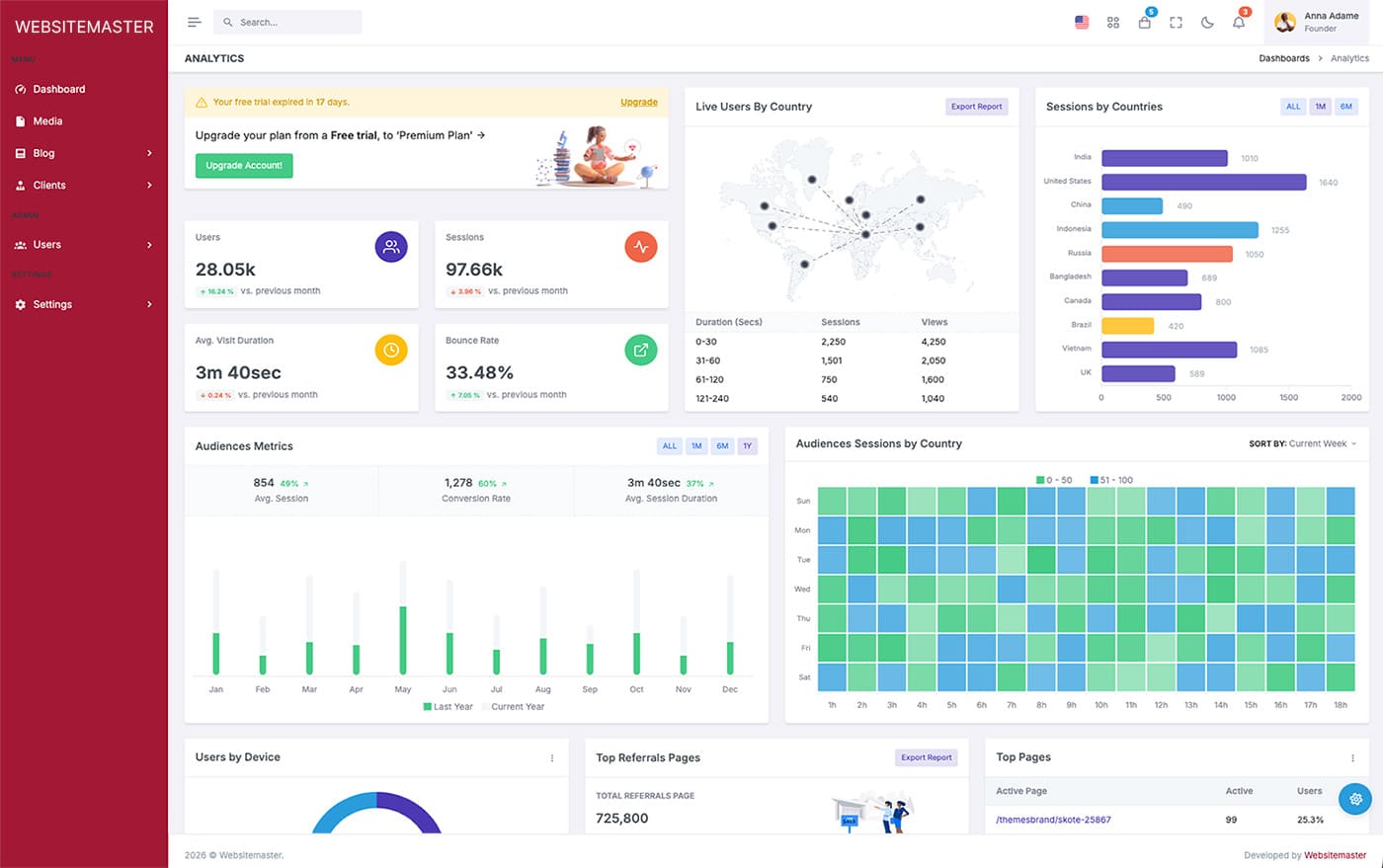This screenshot has width=1383, height=868.
Task: Select Dashboard in the sidebar
Action: pos(59,89)
